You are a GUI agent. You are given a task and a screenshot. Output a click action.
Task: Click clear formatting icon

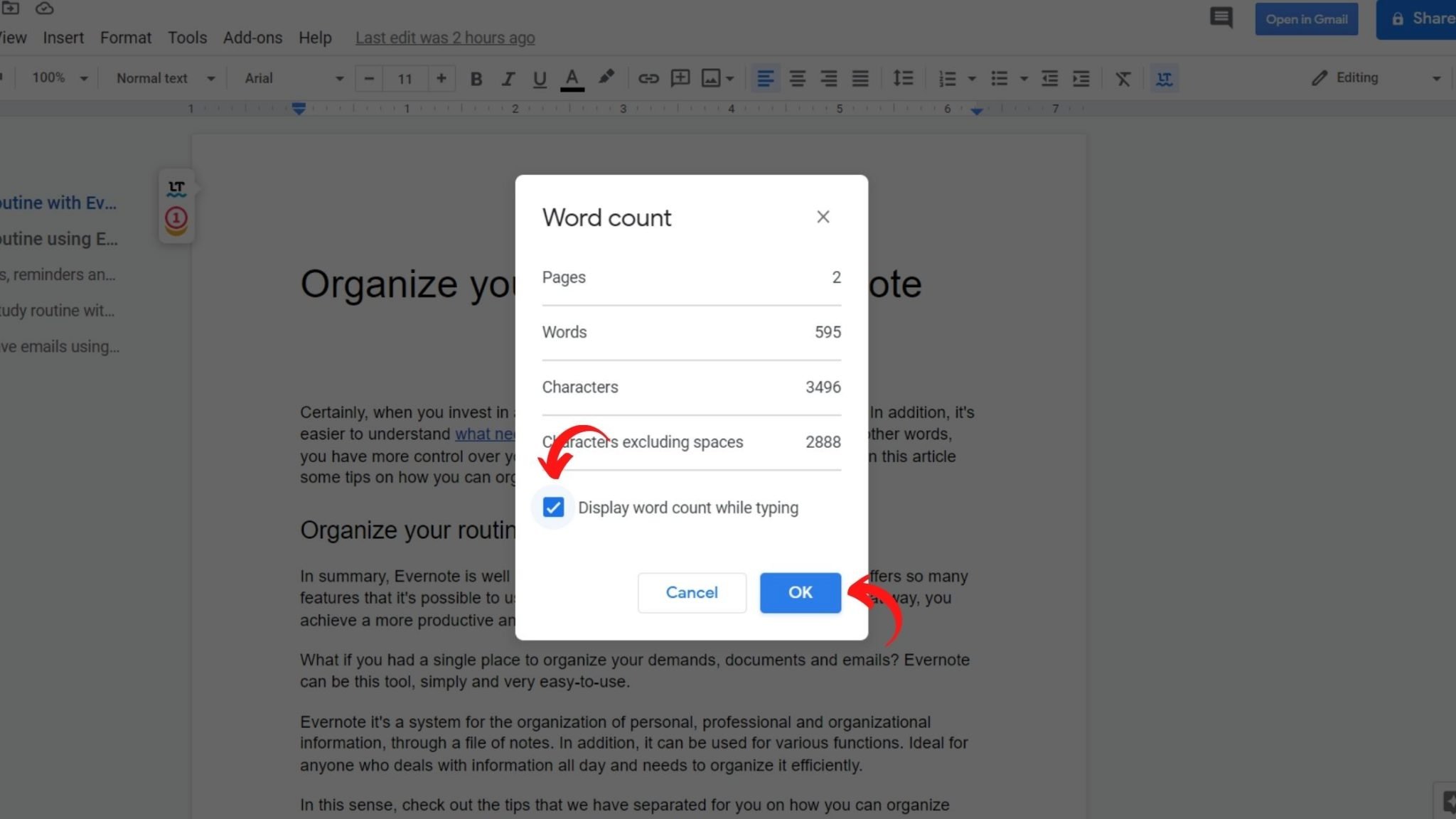coord(1123,79)
